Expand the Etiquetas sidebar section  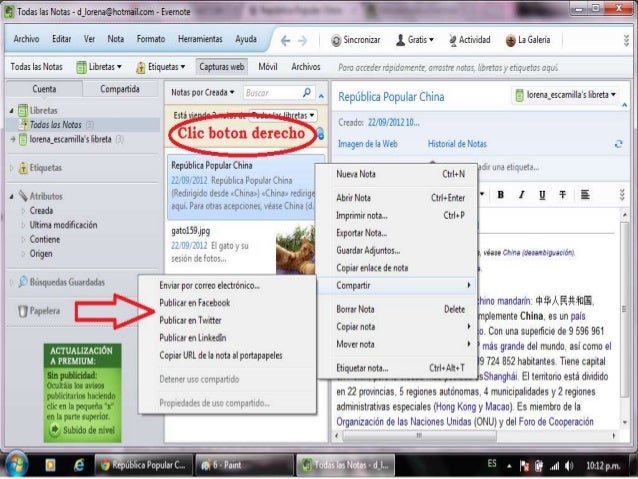(x=11, y=168)
